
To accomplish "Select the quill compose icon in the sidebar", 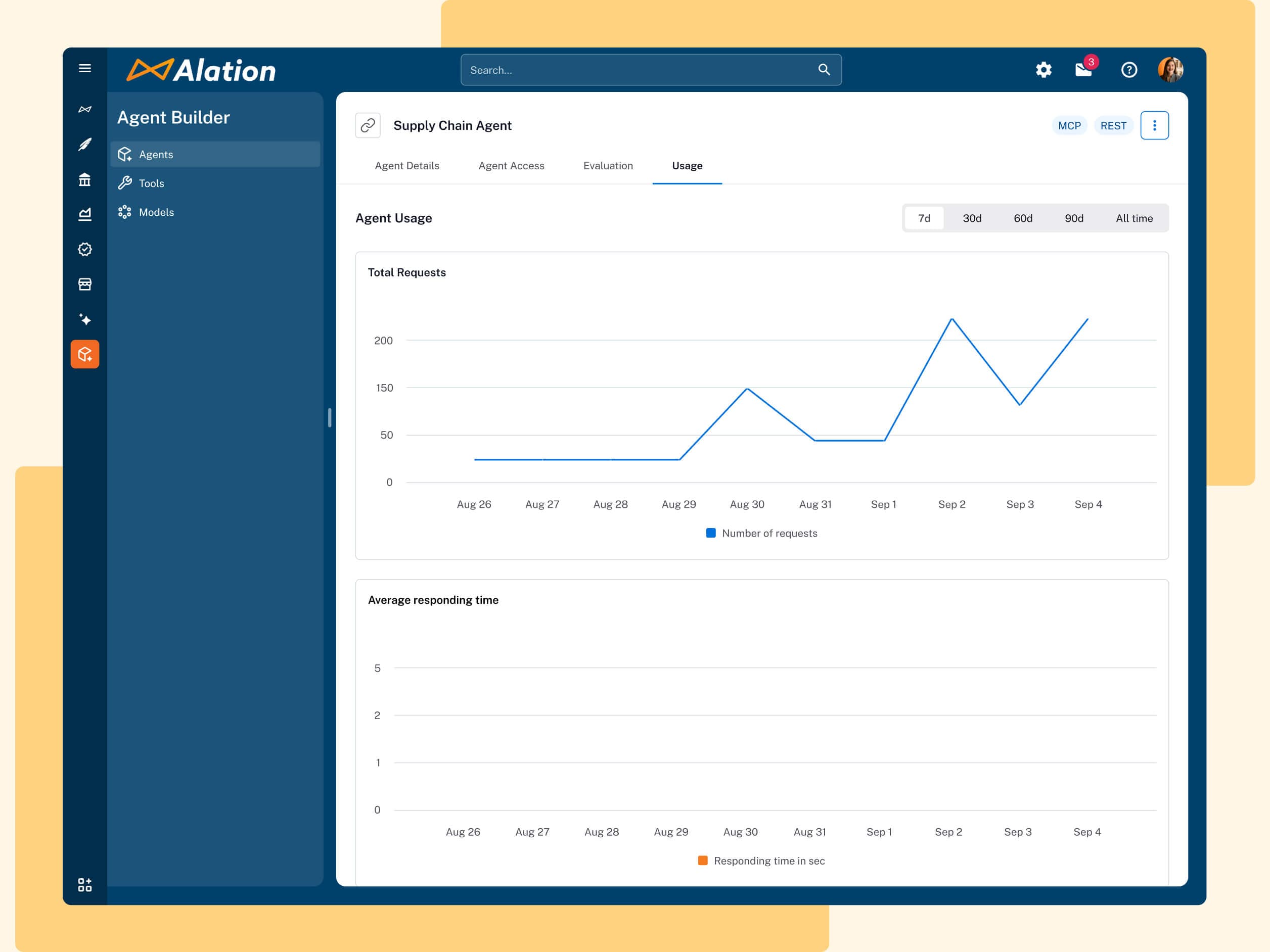I will [84, 145].
